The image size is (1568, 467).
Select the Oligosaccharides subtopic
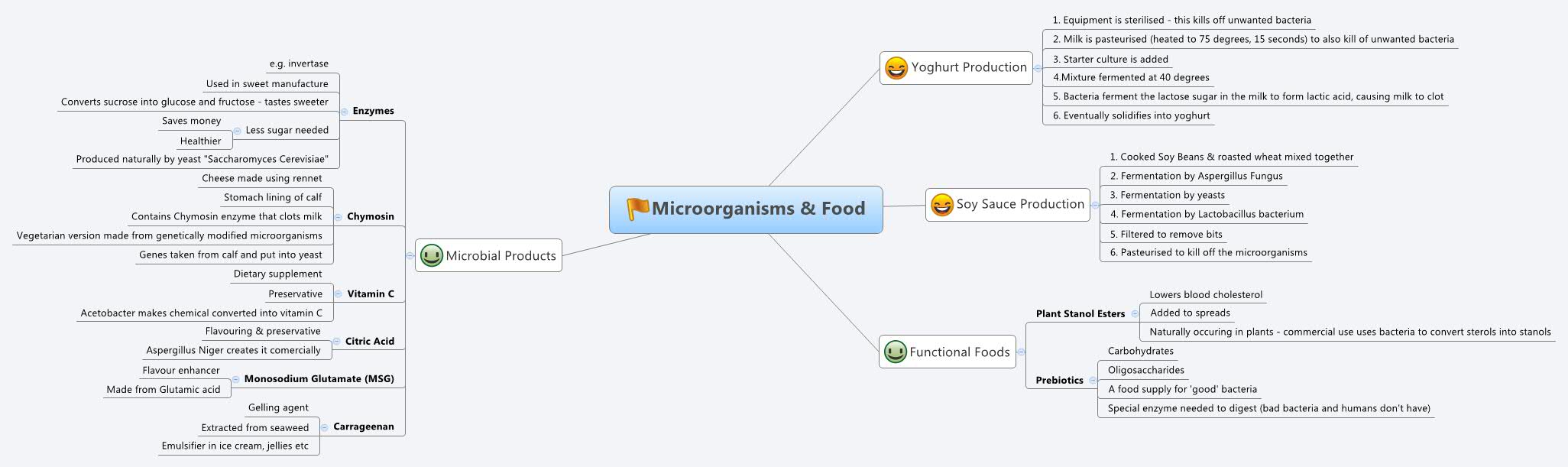[x=1145, y=371]
